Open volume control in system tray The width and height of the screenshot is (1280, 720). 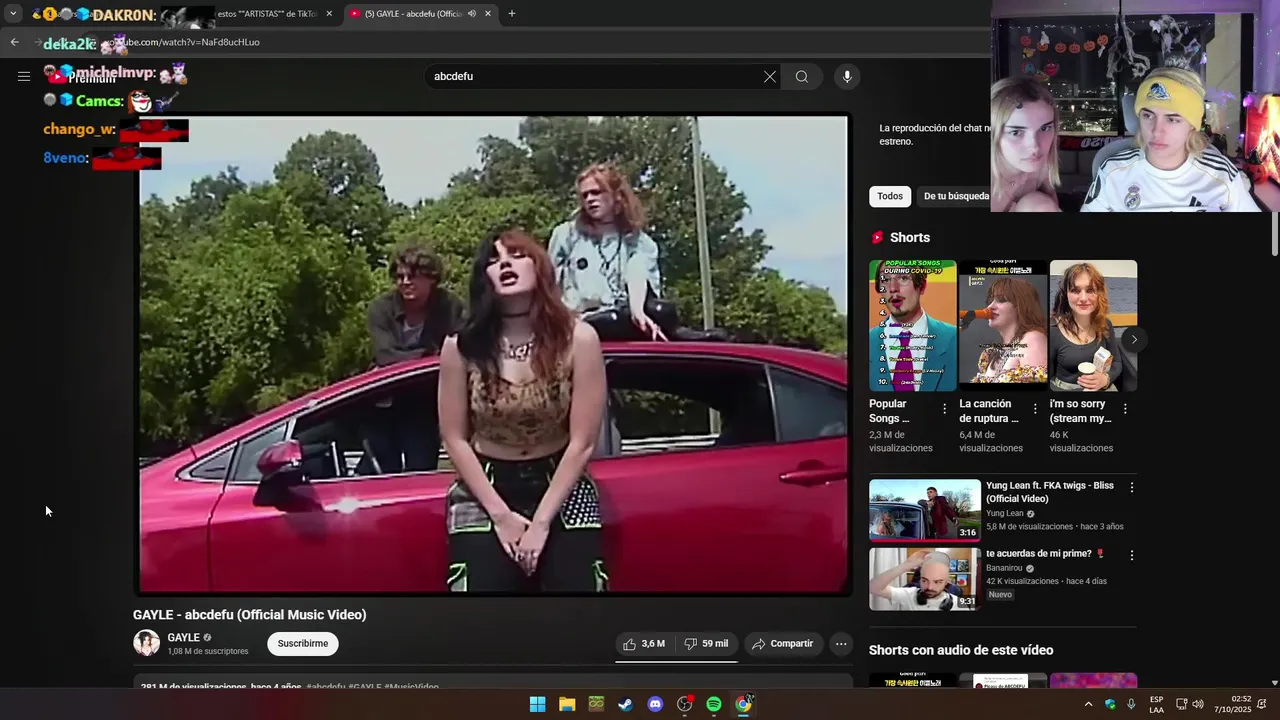point(1198,704)
